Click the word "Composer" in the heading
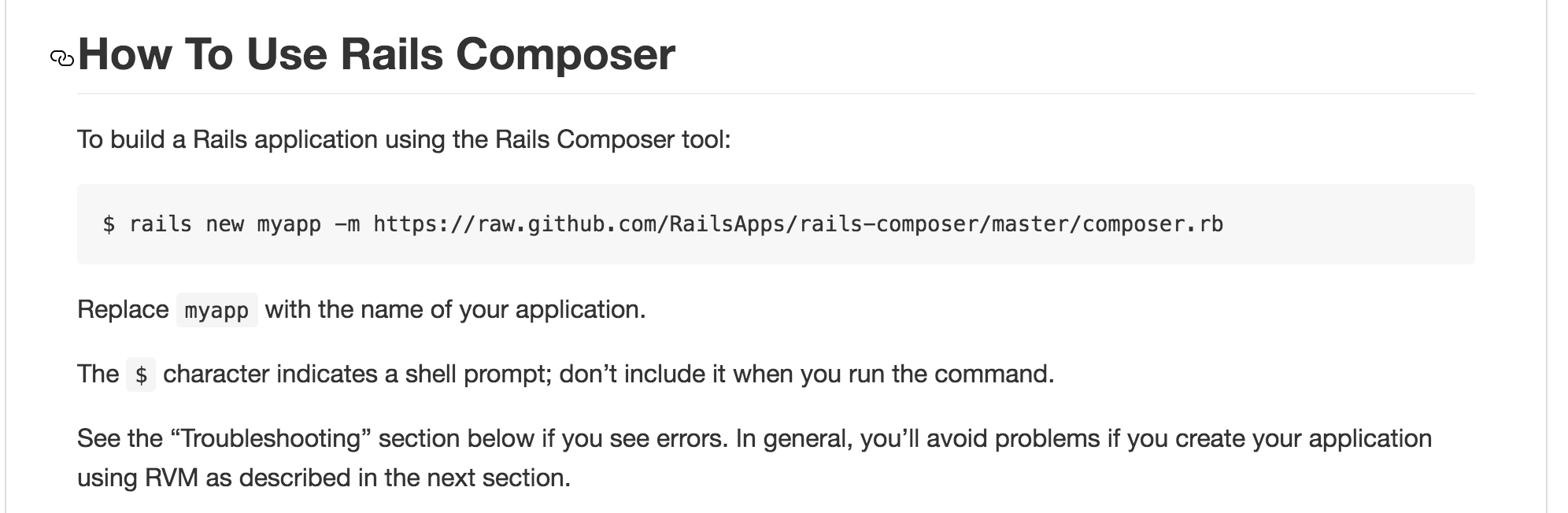 pyautogui.click(x=564, y=54)
